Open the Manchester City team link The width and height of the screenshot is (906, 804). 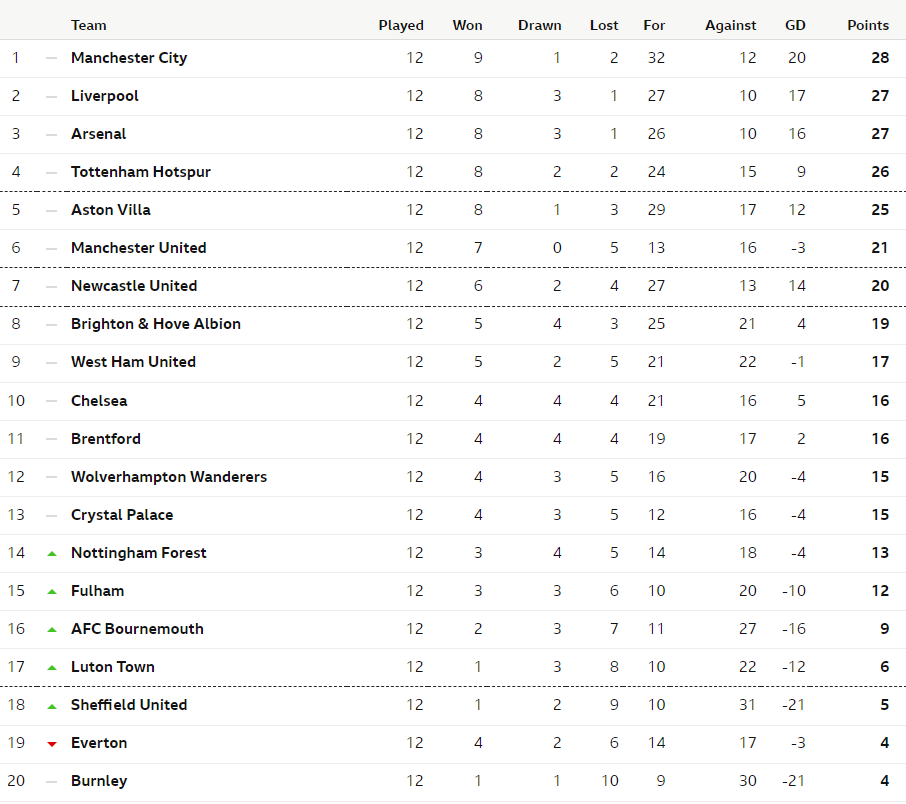click(x=129, y=58)
